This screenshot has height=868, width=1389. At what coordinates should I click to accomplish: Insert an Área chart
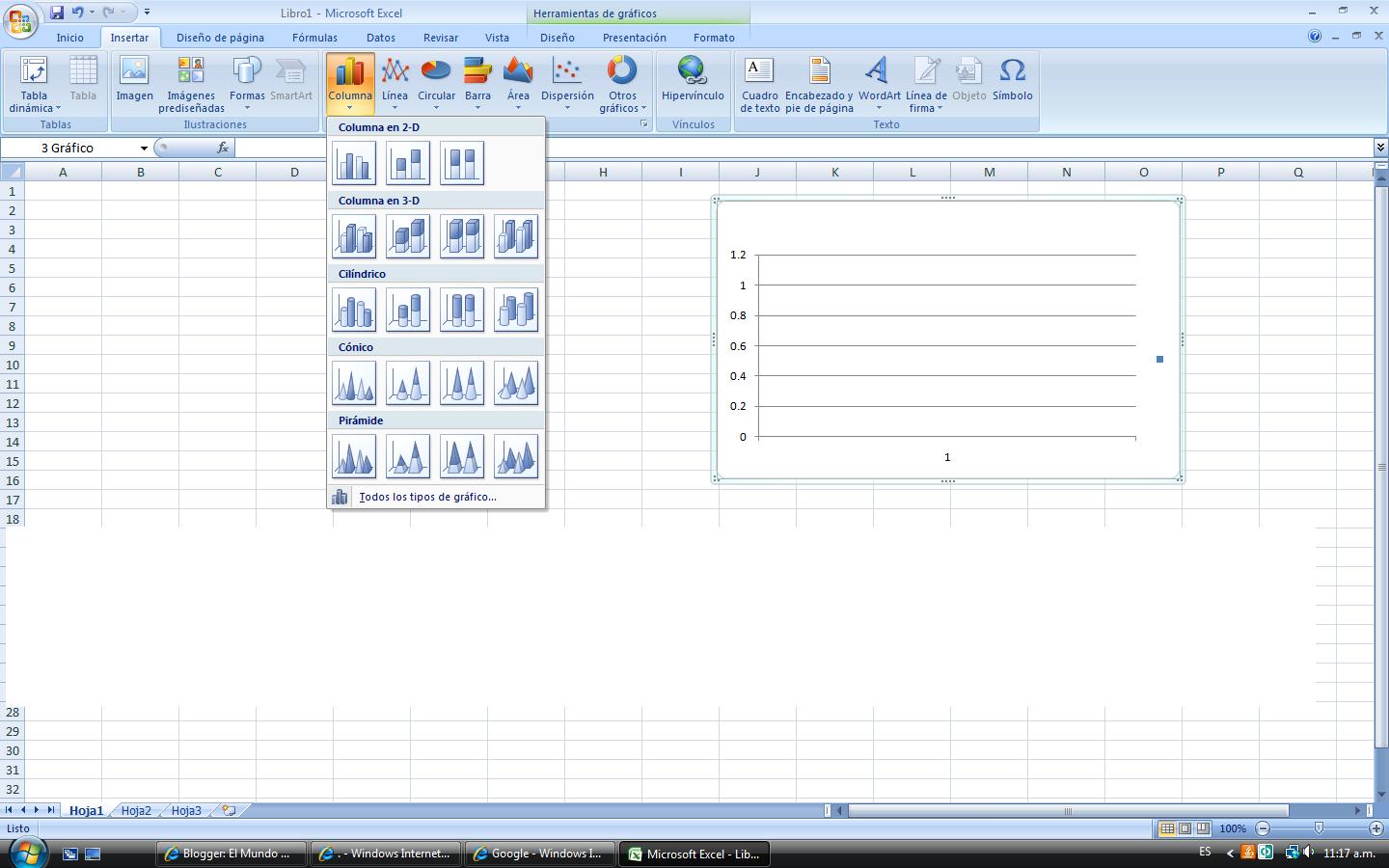tap(518, 82)
